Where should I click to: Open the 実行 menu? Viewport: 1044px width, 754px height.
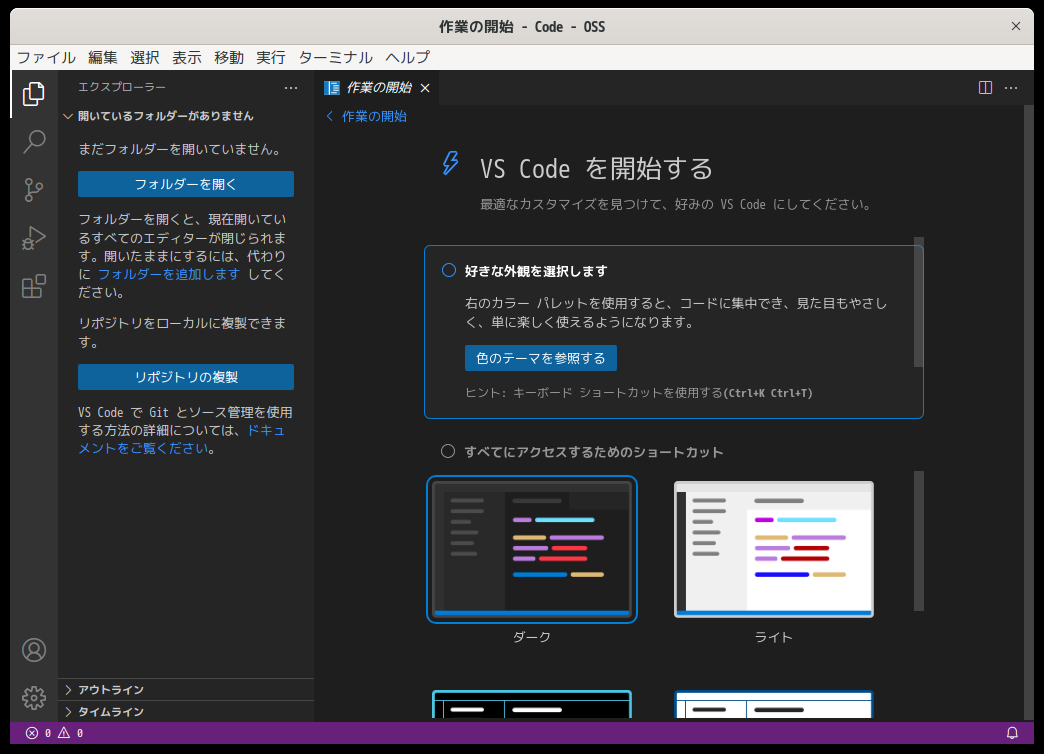[270, 57]
